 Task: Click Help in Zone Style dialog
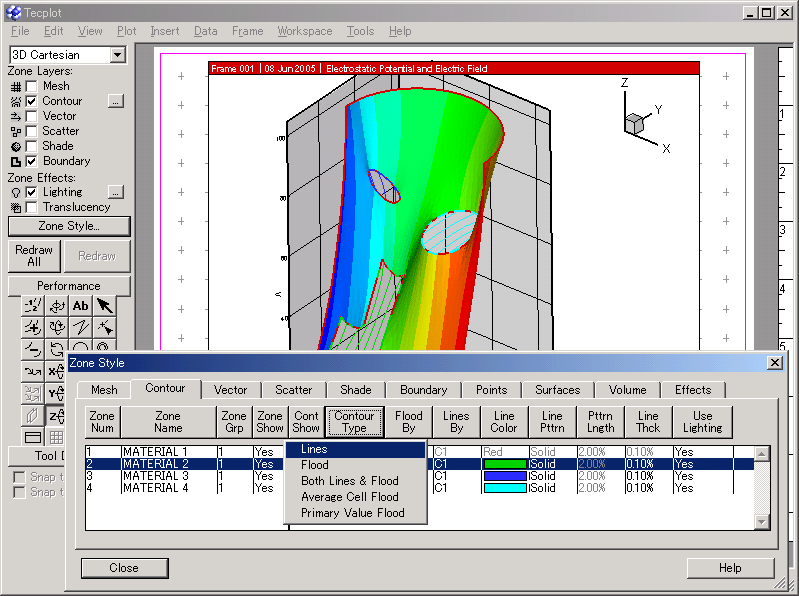click(730, 568)
